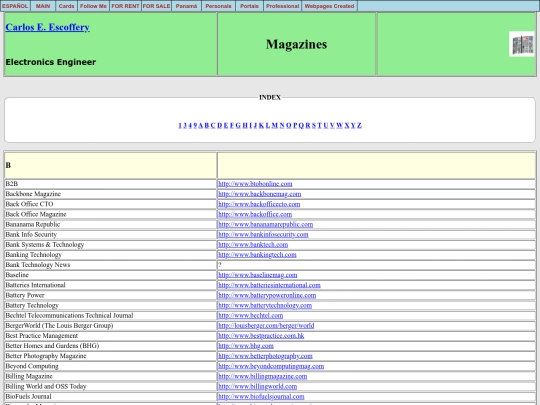Open the Professional menu tab
This screenshot has height=405, width=540.
coord(282,6)
